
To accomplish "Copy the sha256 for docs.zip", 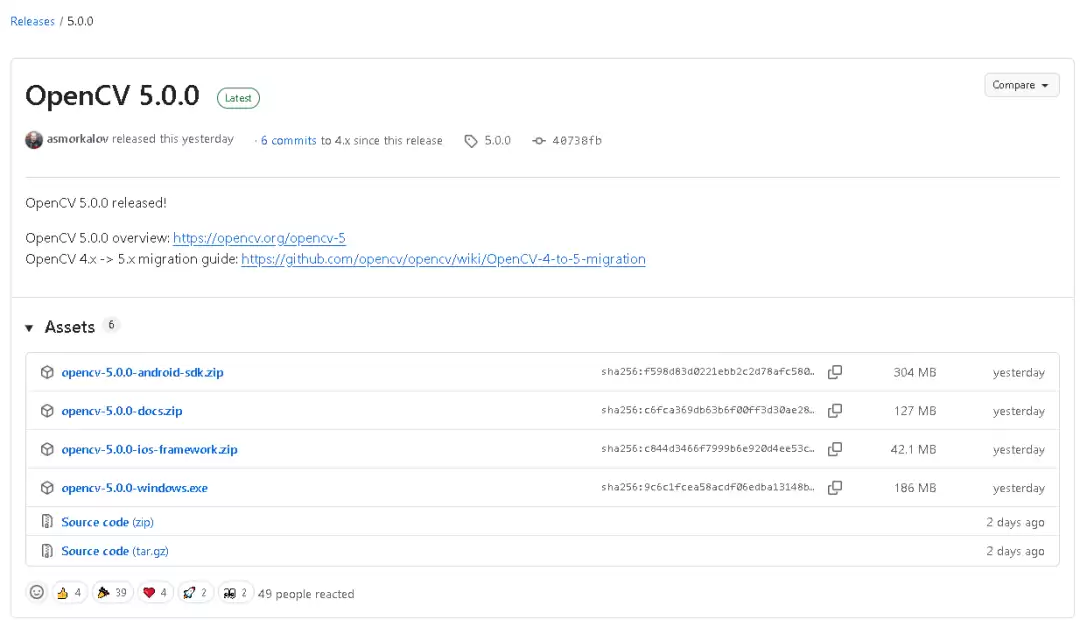I will 835,411.
